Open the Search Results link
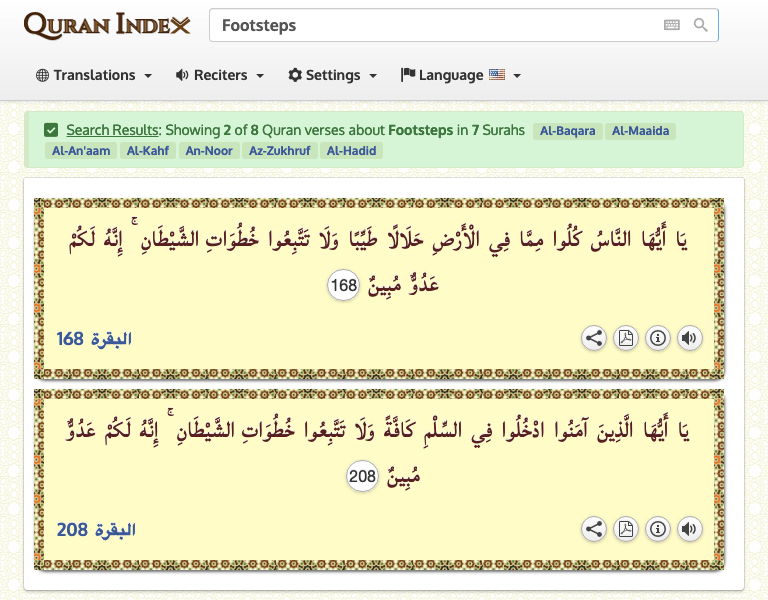The height and width of the screenshot is (600, 768). point(113,130)
